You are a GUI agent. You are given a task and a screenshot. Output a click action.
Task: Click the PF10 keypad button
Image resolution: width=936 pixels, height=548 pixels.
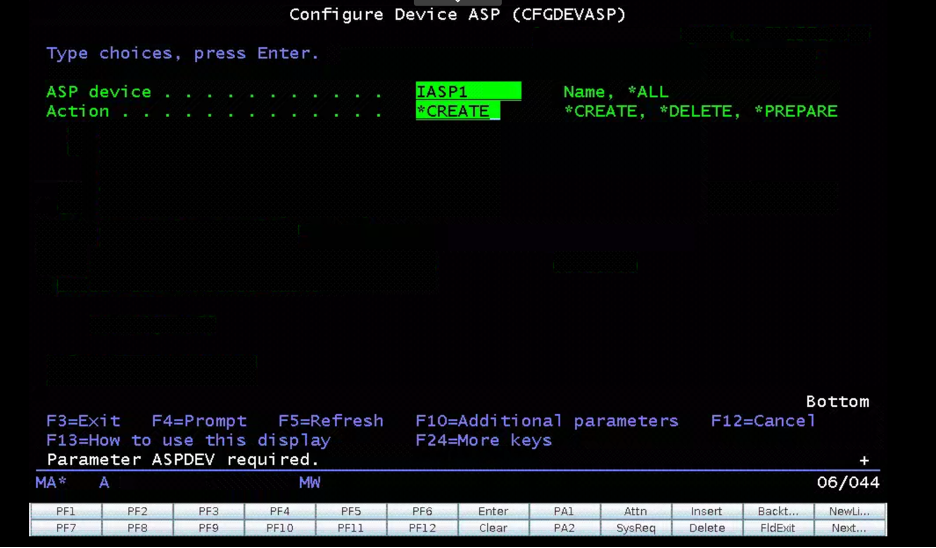(x=280, y=528)
